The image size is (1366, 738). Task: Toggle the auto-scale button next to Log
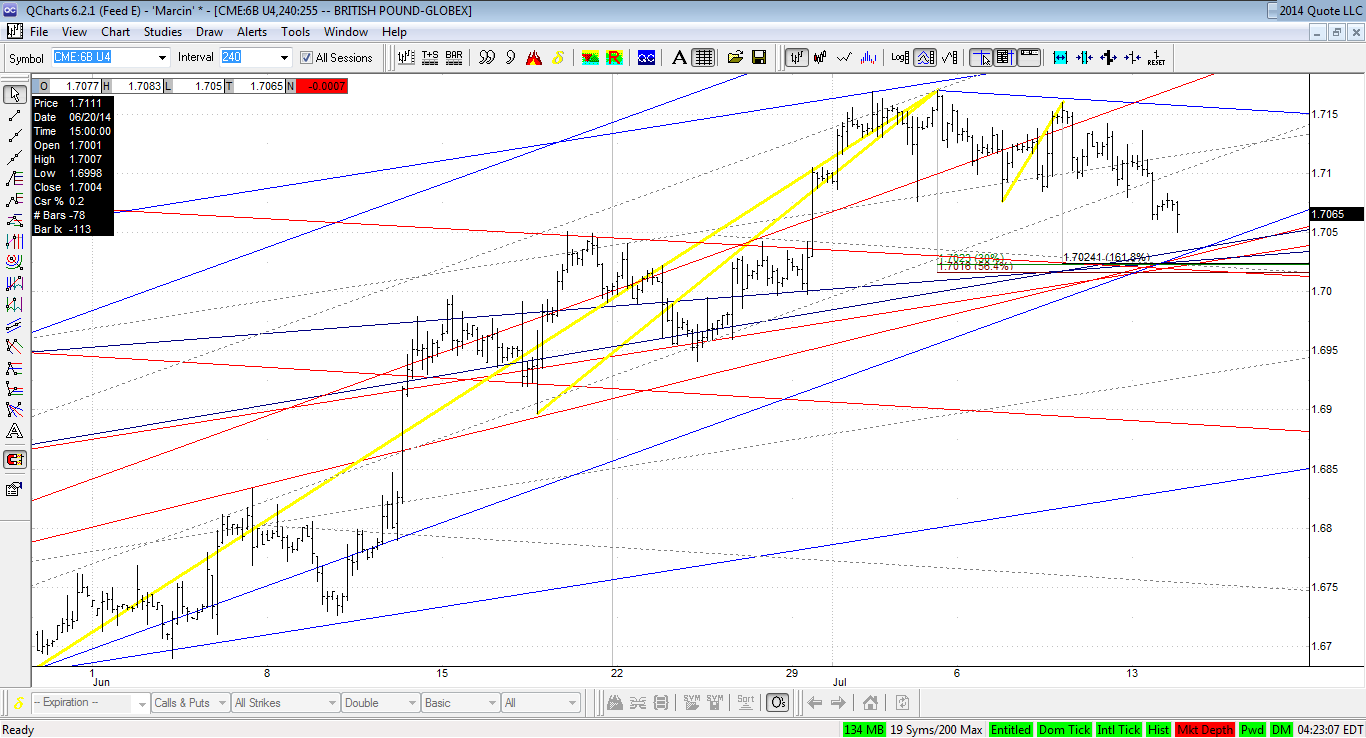click(924, 58)
